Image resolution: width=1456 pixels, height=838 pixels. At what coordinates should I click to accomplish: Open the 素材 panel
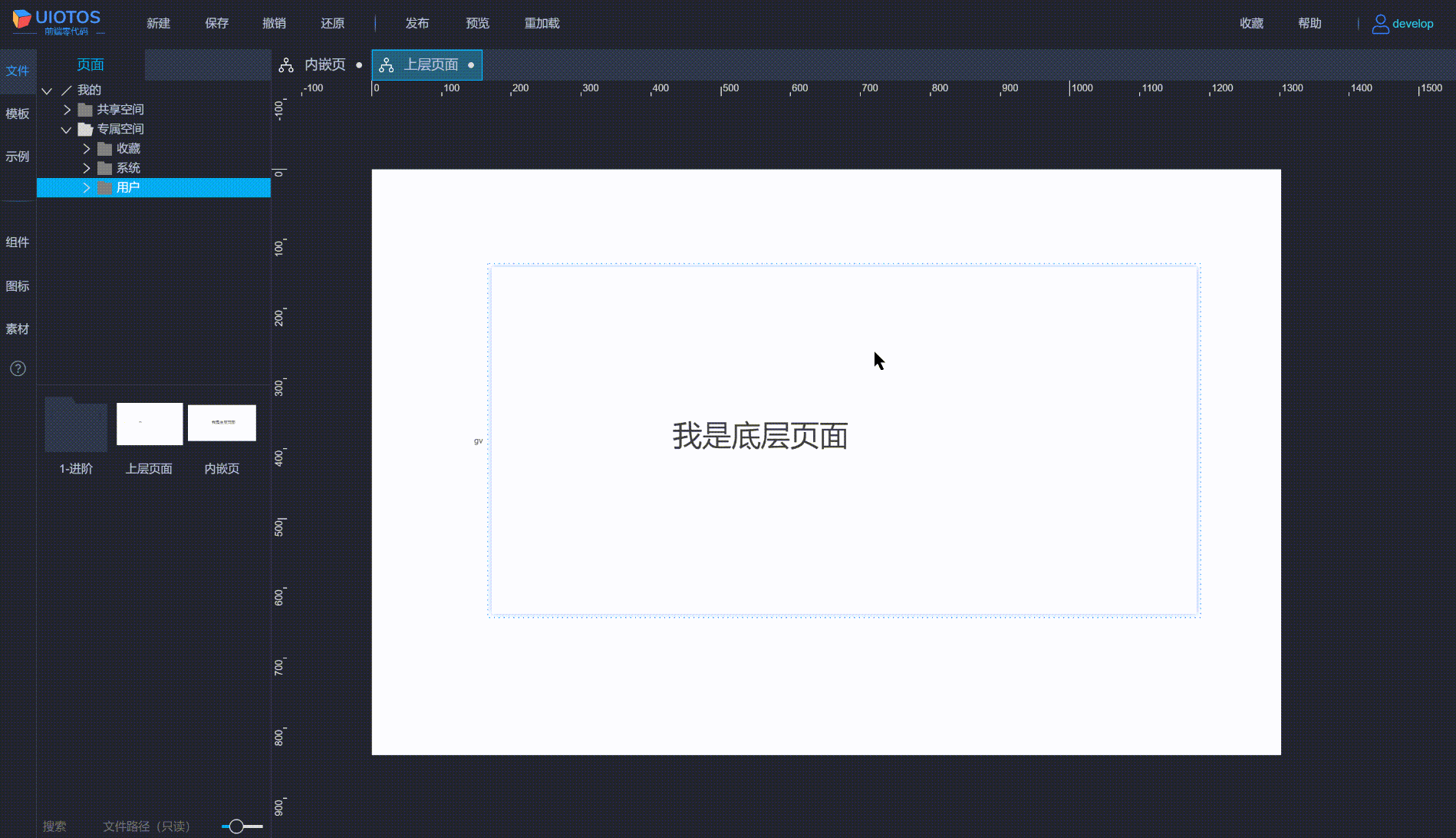tap(18, 328)
